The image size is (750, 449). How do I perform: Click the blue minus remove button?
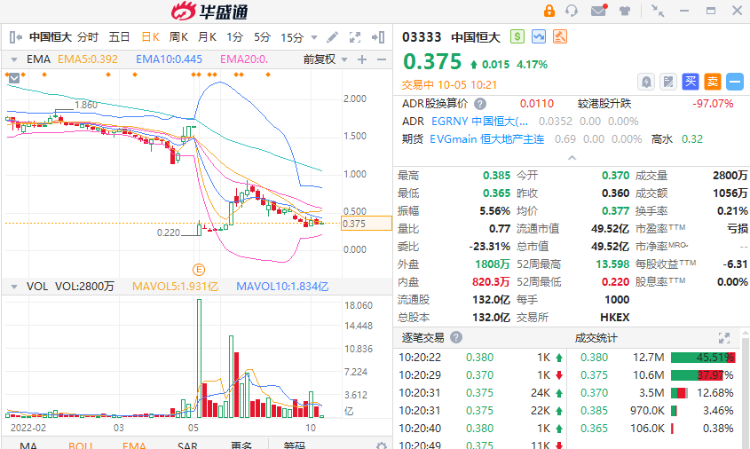point(735,82)
